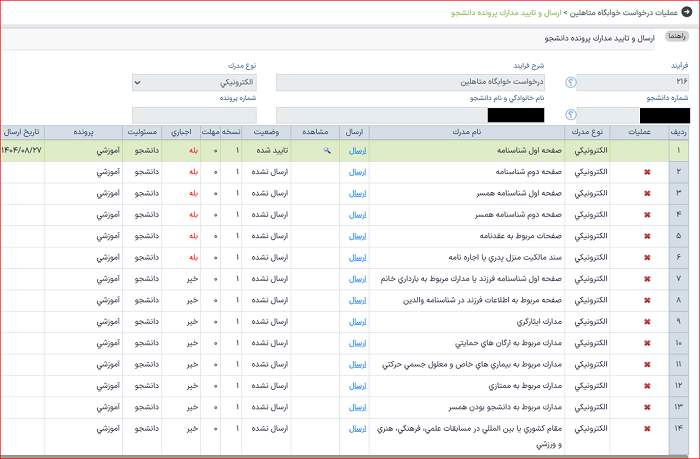Click the اجباري column header
700x459 pixels.
point(181,132)
